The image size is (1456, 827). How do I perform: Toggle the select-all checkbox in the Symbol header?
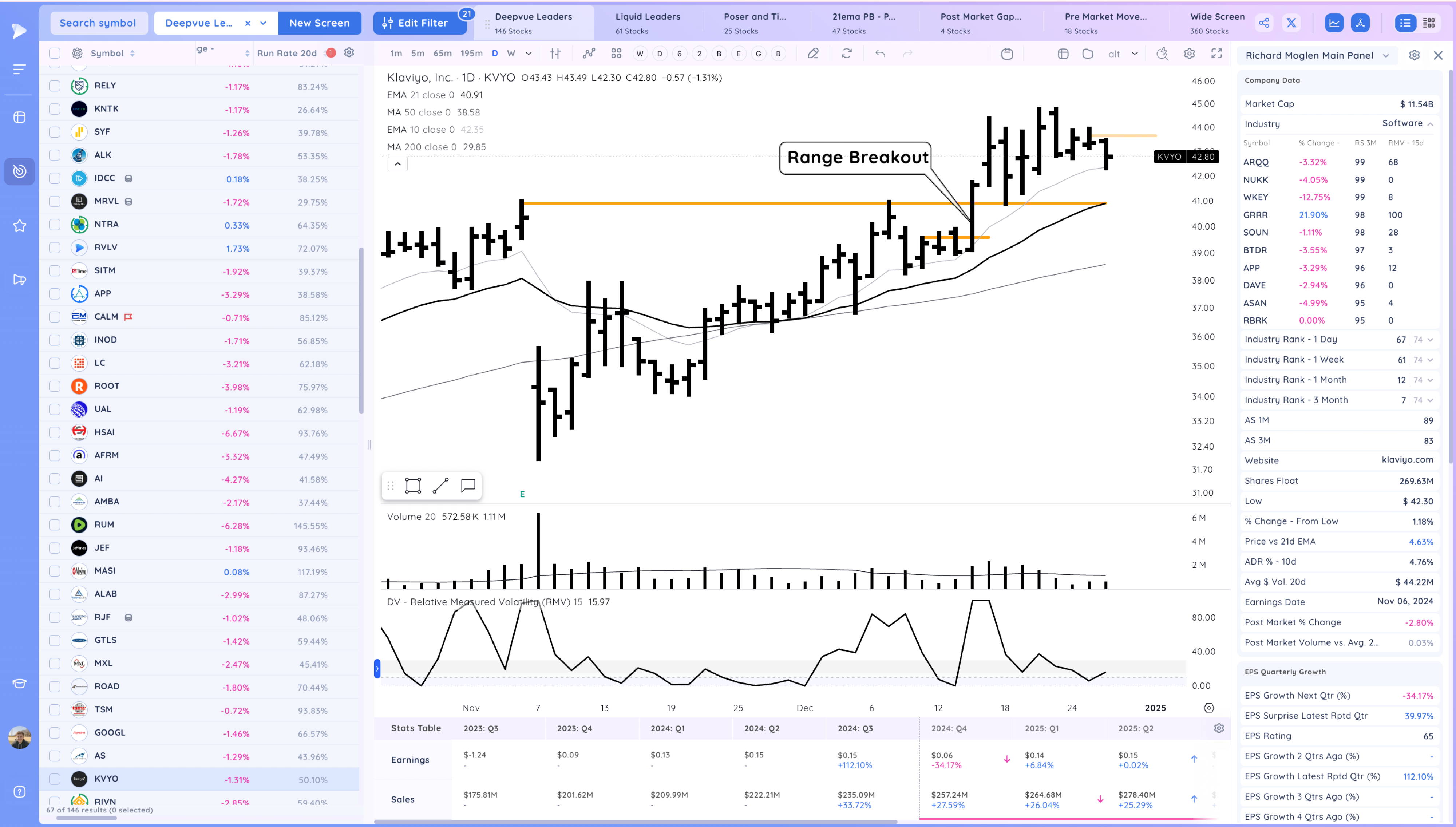[55, 54]
